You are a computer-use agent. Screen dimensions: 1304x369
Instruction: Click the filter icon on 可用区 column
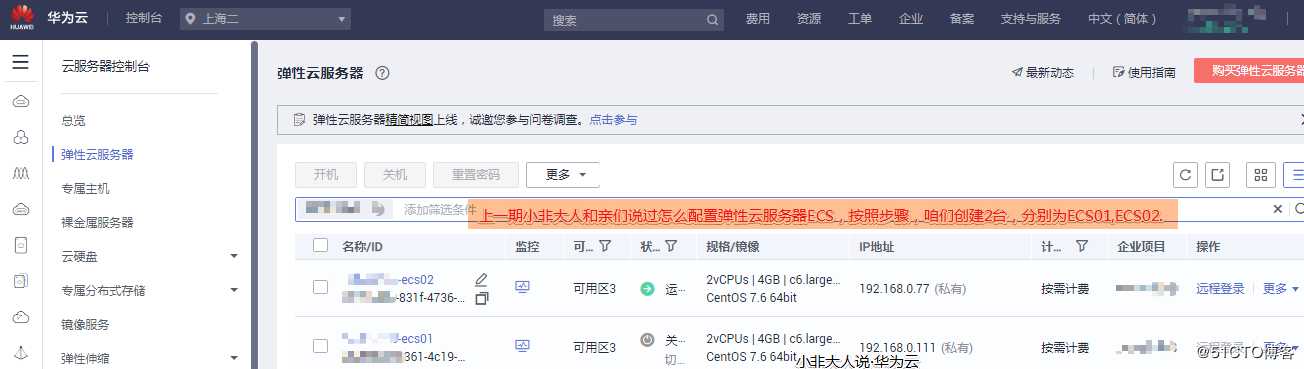coord(605,246)
